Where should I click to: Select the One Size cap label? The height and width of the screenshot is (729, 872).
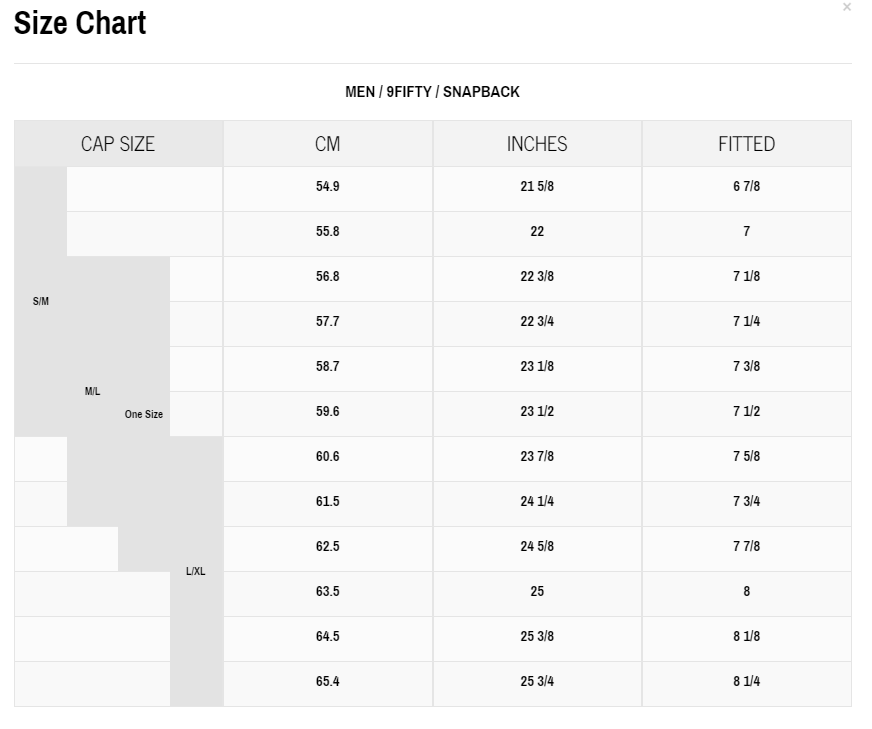tap(144, 414)
